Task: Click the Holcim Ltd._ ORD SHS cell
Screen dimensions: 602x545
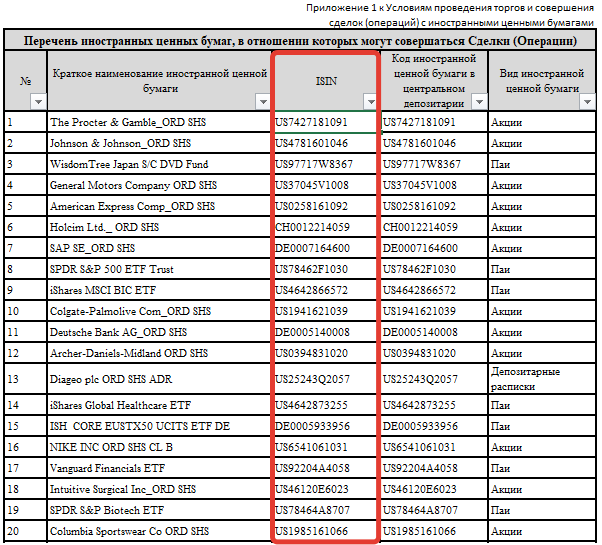Action: click(158, 227)
